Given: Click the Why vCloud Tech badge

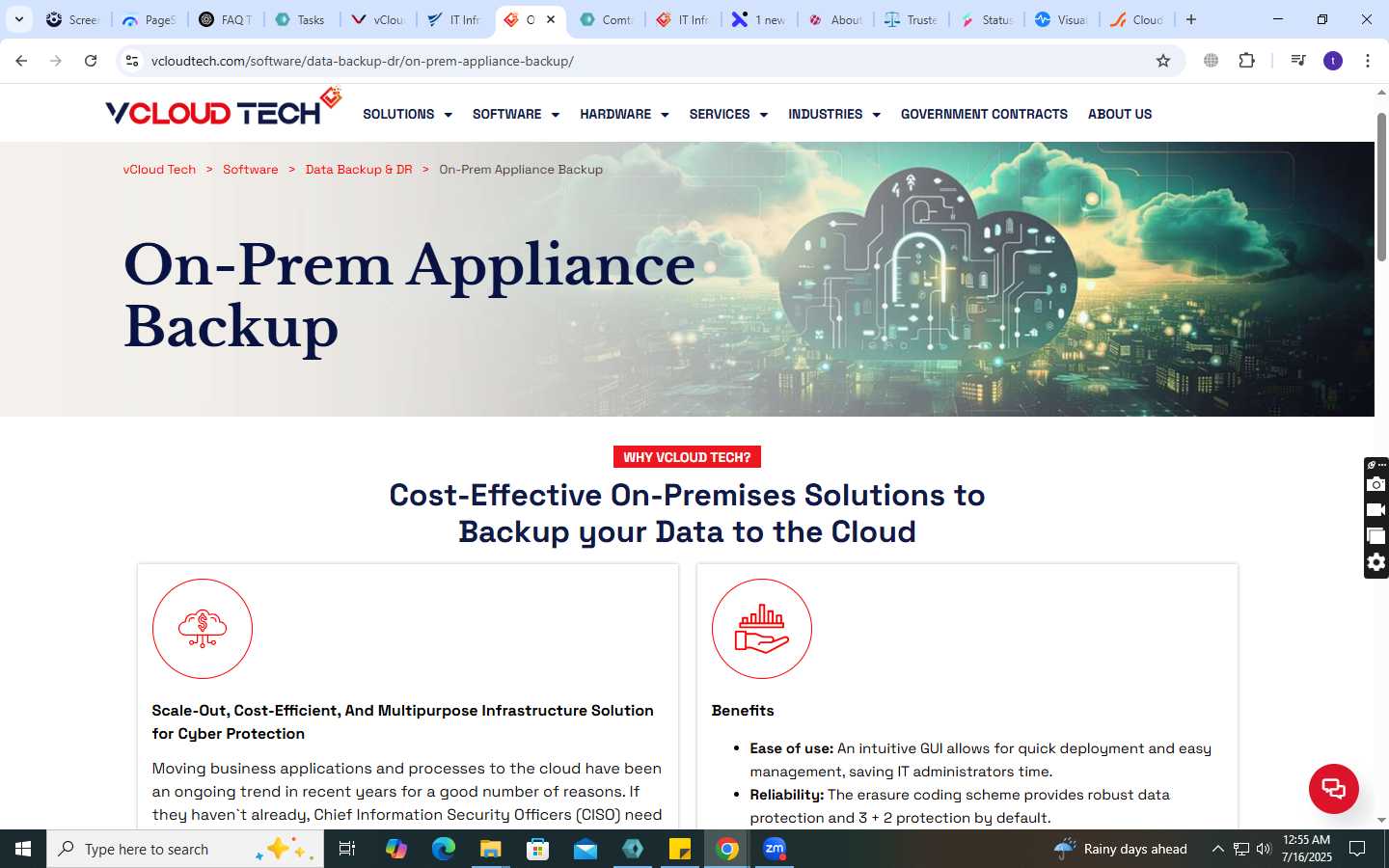Looking at the screenshot, I should tap(687, 457).
